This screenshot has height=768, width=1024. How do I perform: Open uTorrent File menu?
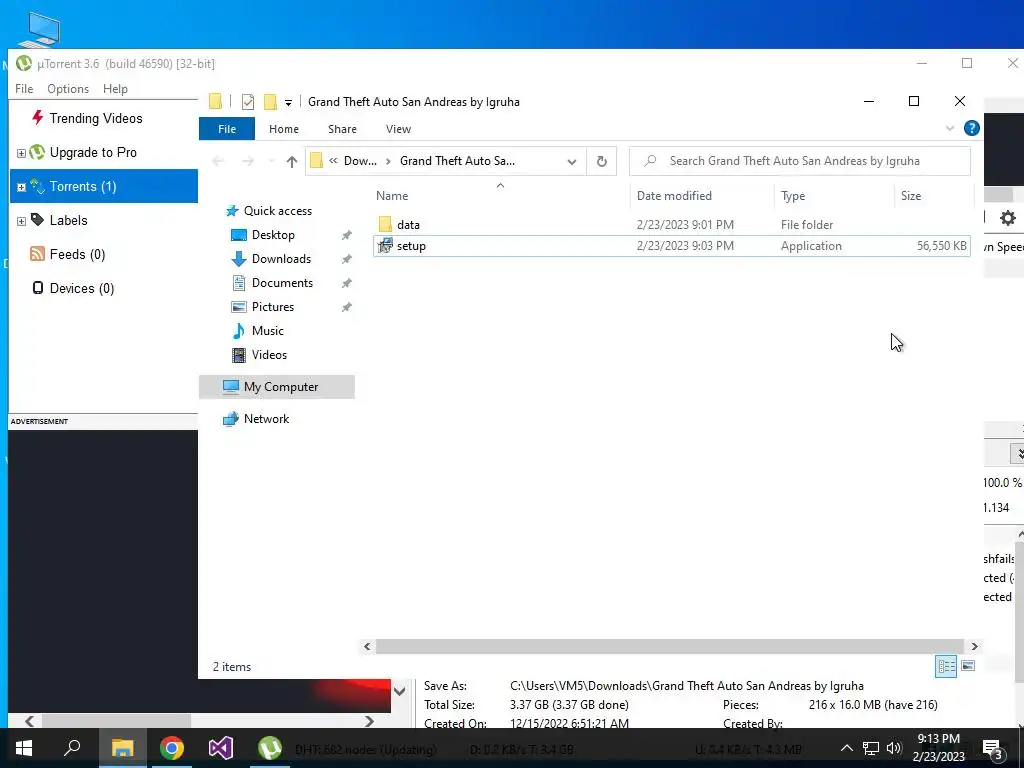coord(24,89)
